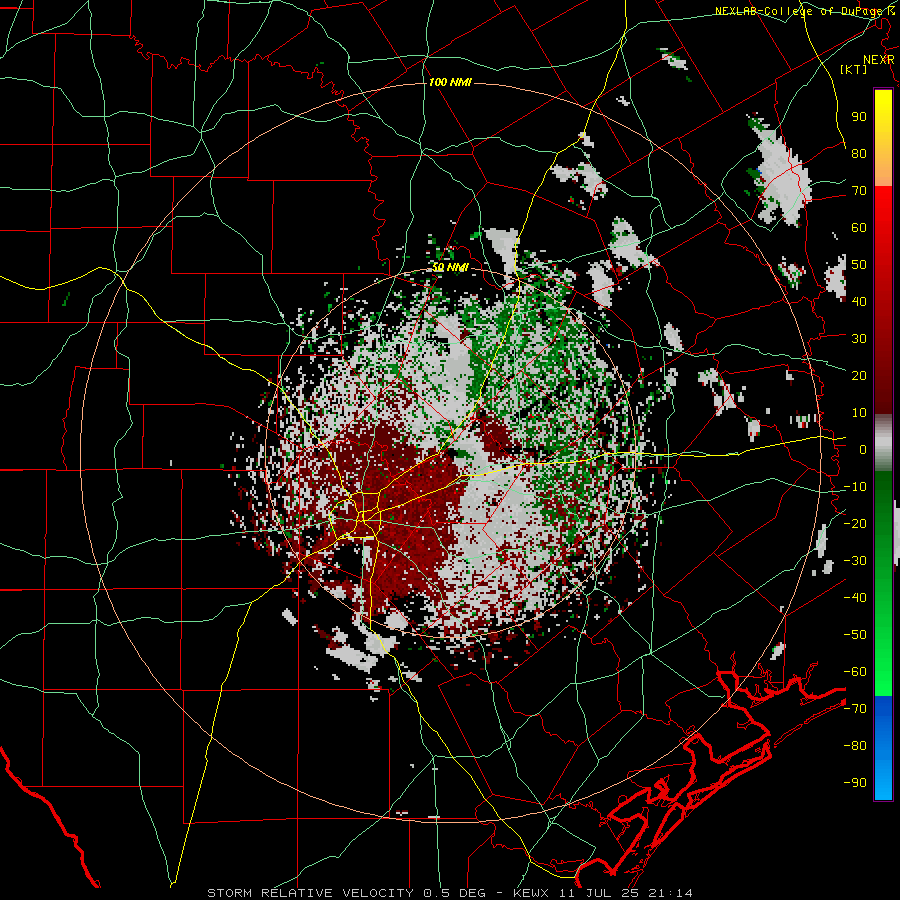This screenshot has width=900, height=900.
Task: Select the gray segment near 0 KT
Action: [x=883, y=443]
